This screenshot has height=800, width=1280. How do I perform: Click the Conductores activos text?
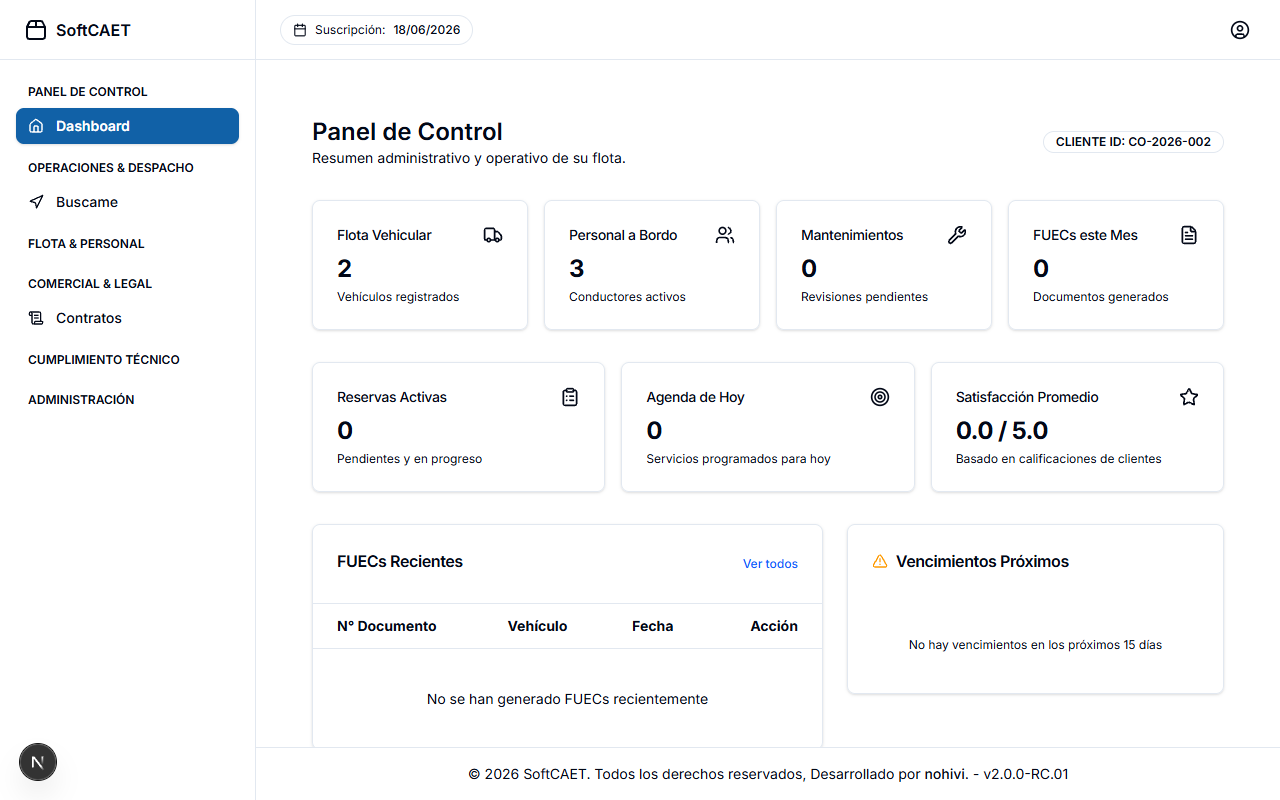627,297
